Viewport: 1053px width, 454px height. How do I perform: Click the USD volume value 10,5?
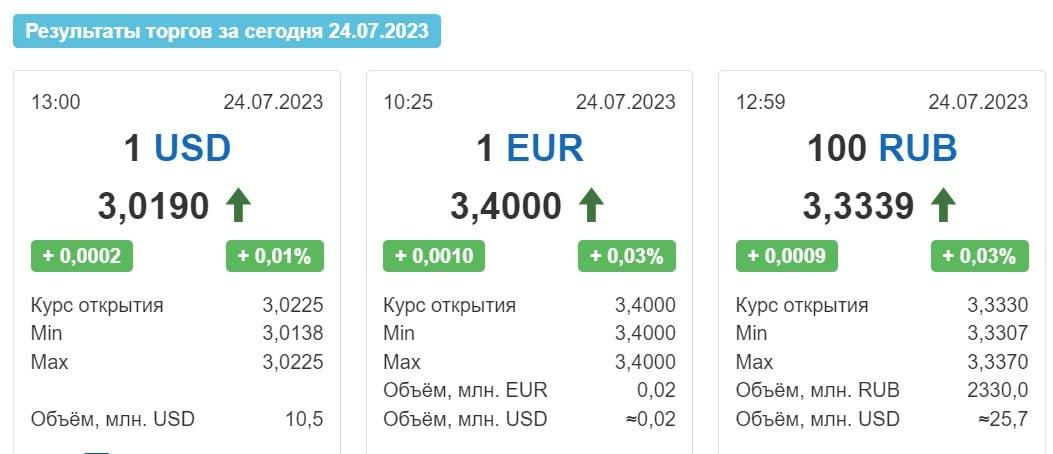(304, 420)
